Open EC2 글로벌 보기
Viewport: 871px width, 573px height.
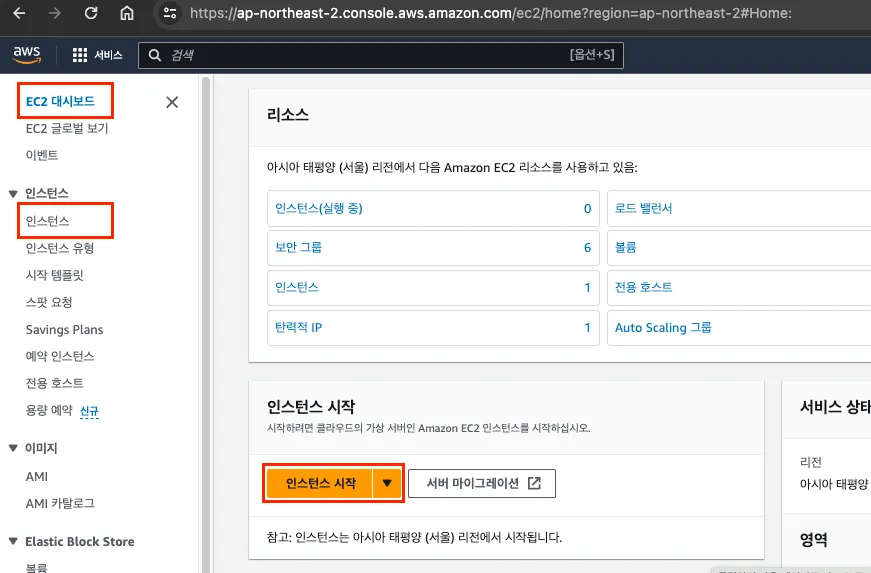click(x=67, y=128)
